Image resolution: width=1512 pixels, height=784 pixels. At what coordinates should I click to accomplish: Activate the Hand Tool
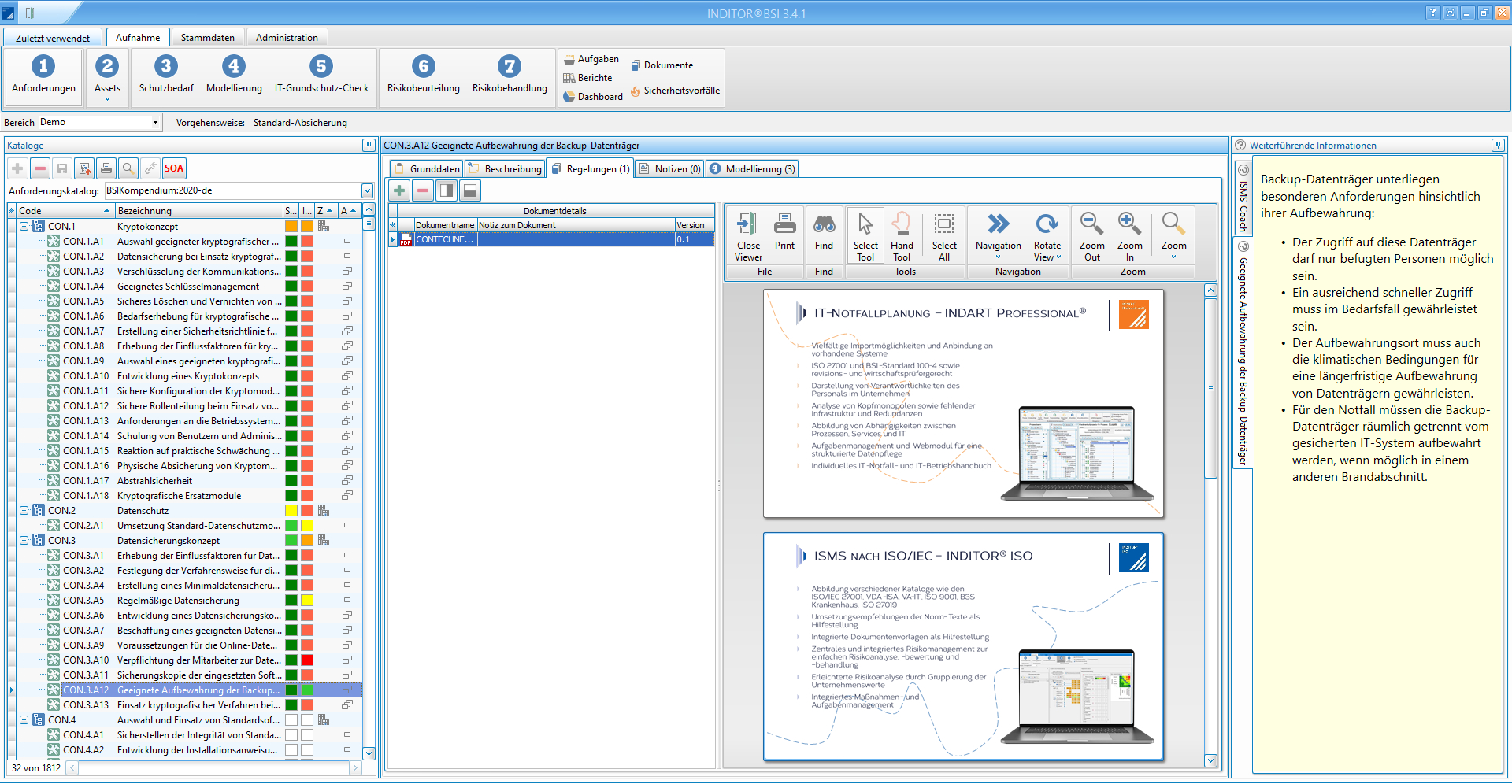coord(902,236)
